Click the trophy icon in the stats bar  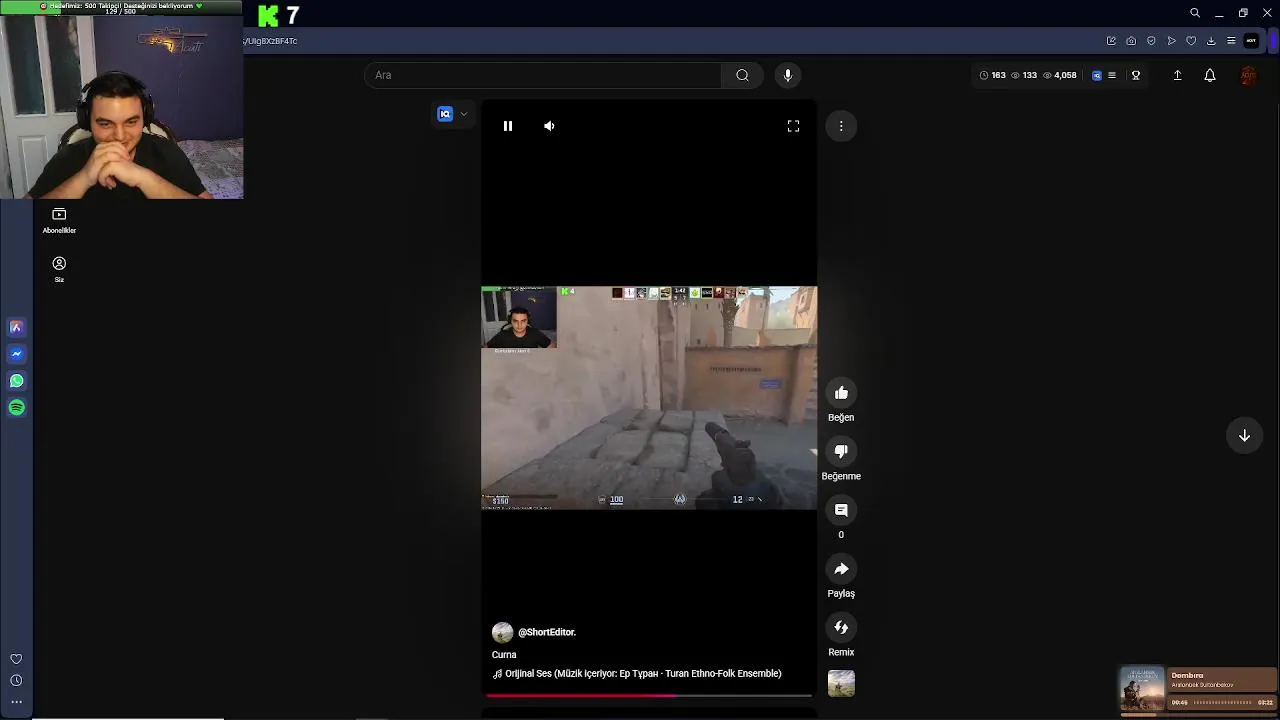[x=1136, y=75]
